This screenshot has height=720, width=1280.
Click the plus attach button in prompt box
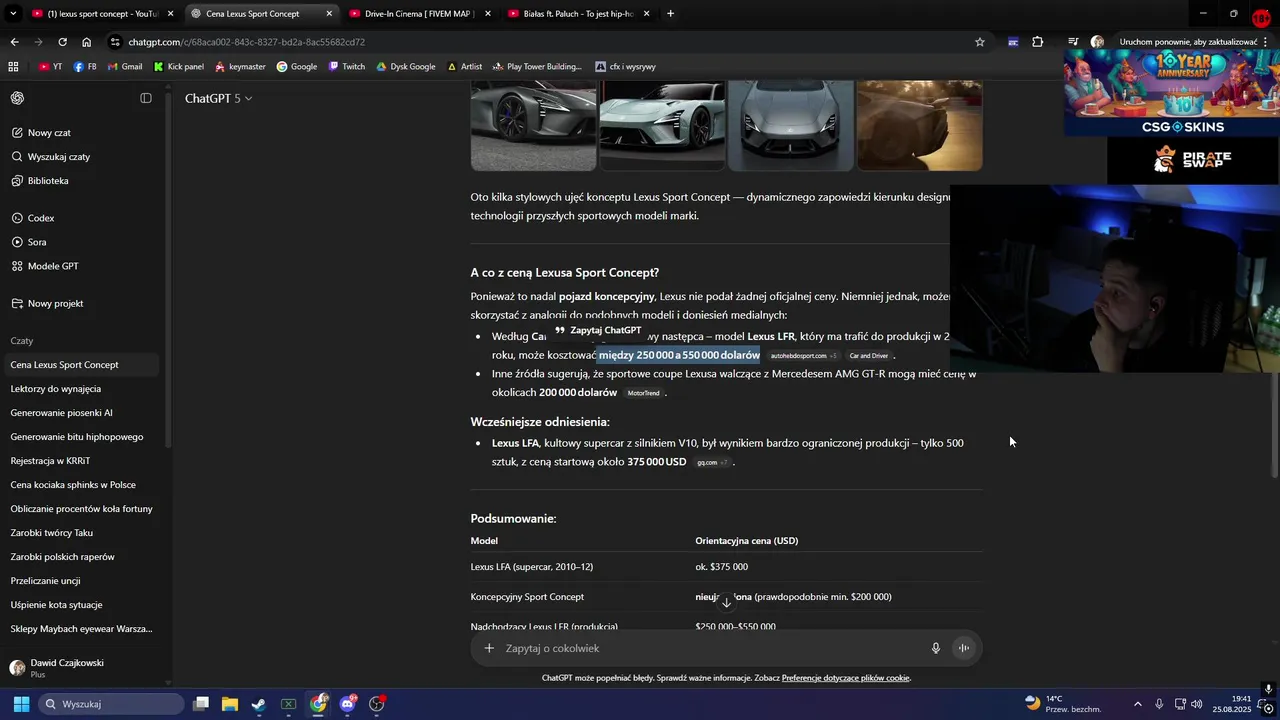click(x=489, y=648)
